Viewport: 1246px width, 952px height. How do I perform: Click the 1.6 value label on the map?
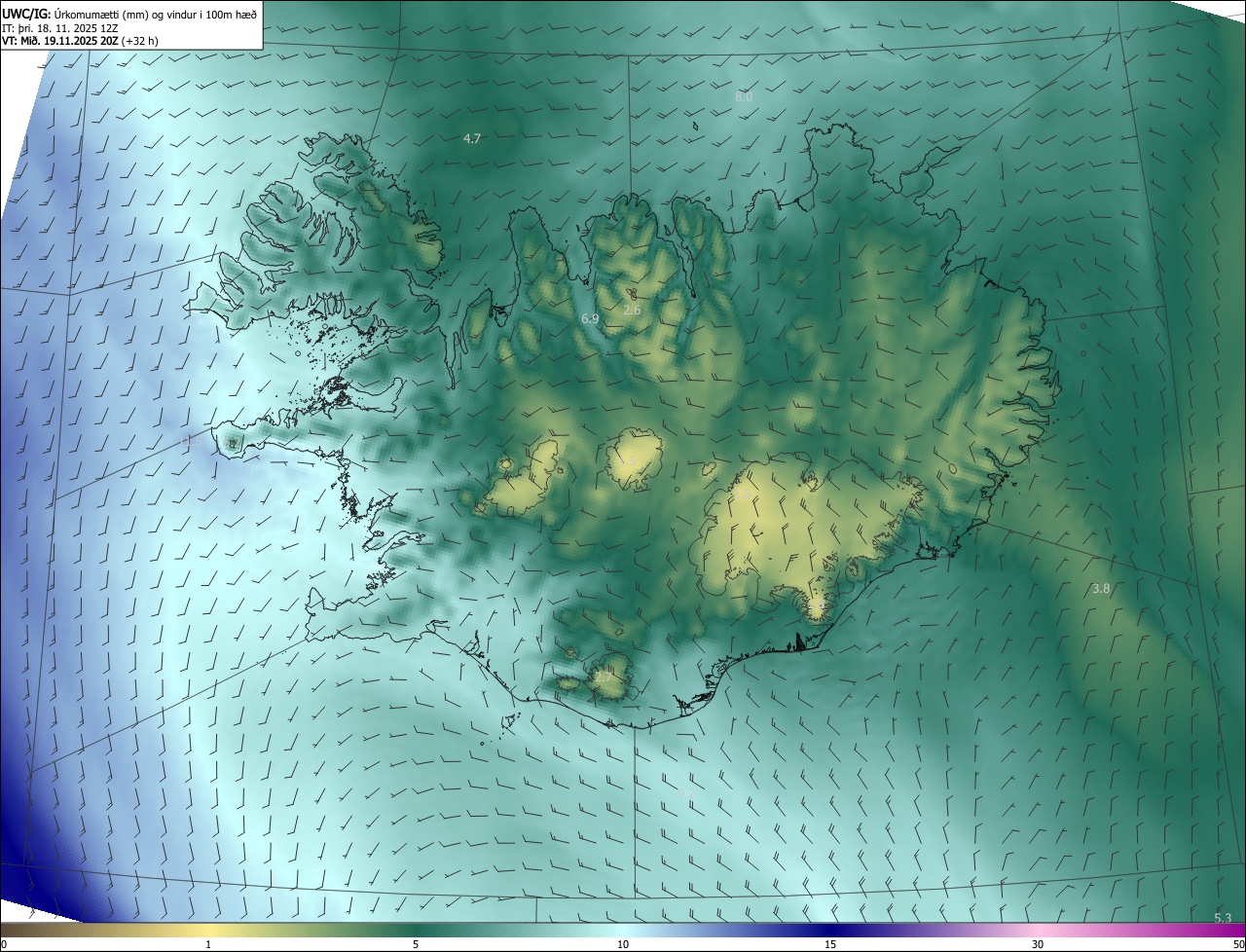[x=743, y=494]
